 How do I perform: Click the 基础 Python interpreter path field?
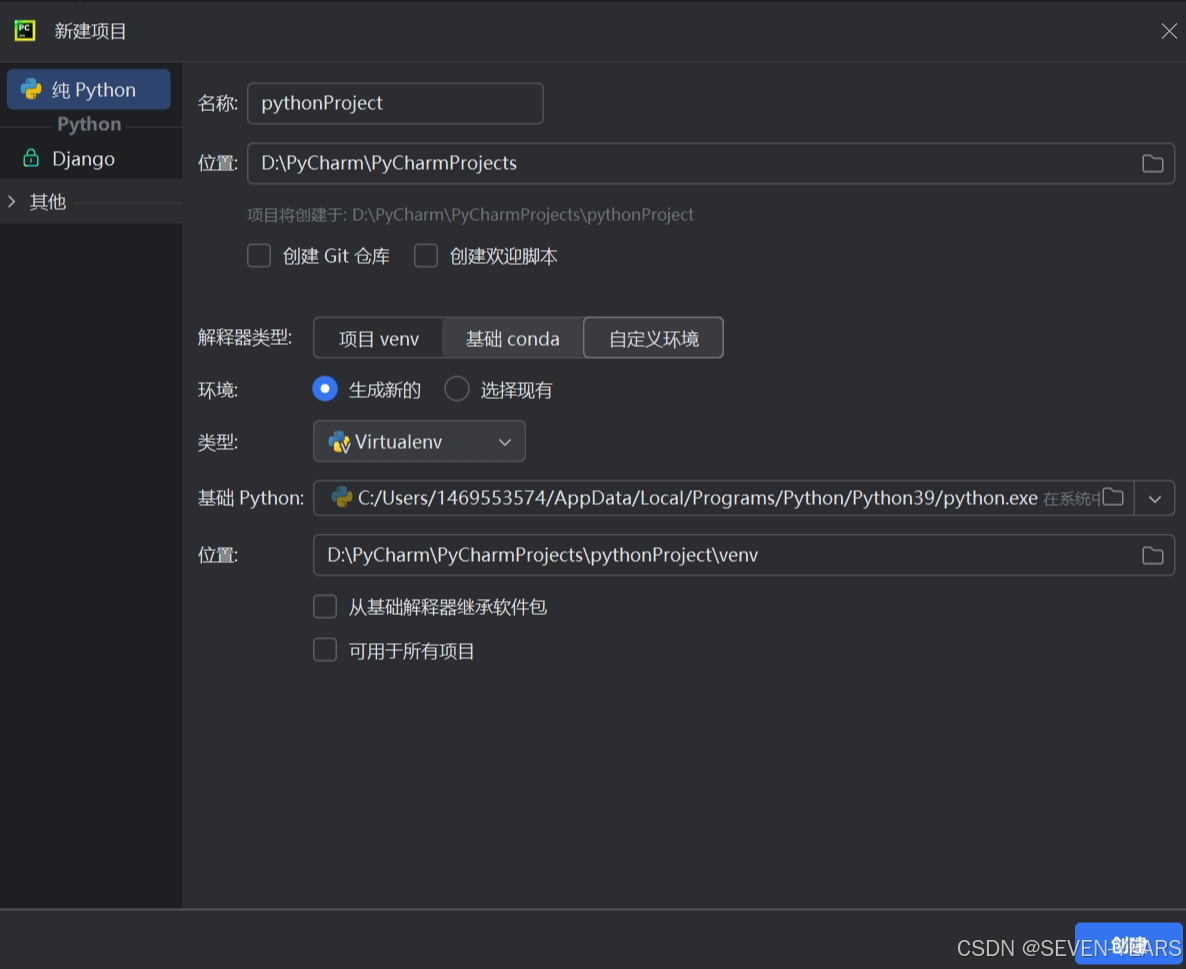coord(724,498)
